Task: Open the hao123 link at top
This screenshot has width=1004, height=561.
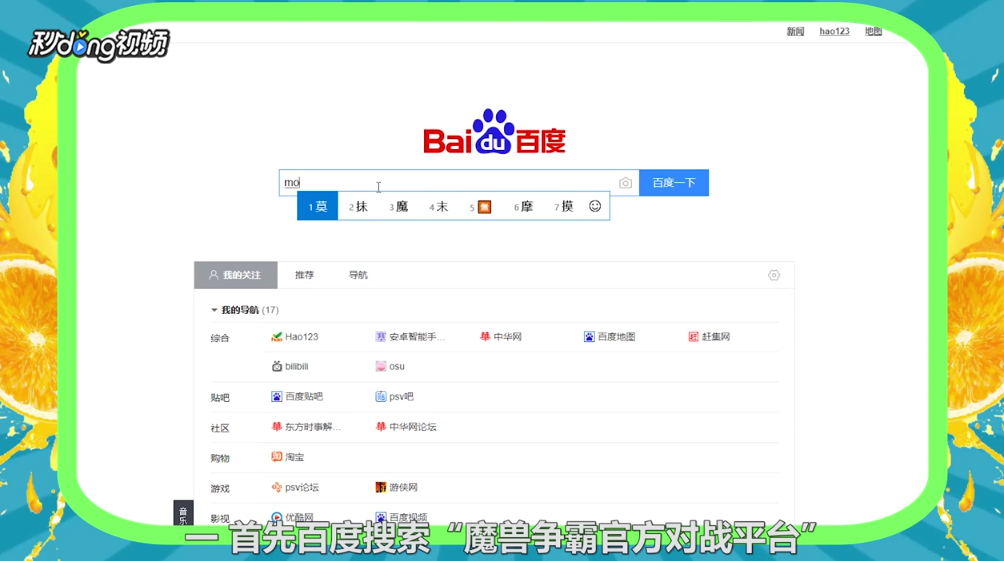Action: point(834,31)
